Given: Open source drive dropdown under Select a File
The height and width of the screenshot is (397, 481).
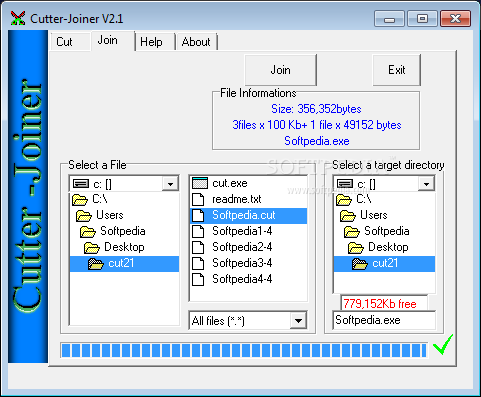Looking at the screenshot, I should point(170,184).
